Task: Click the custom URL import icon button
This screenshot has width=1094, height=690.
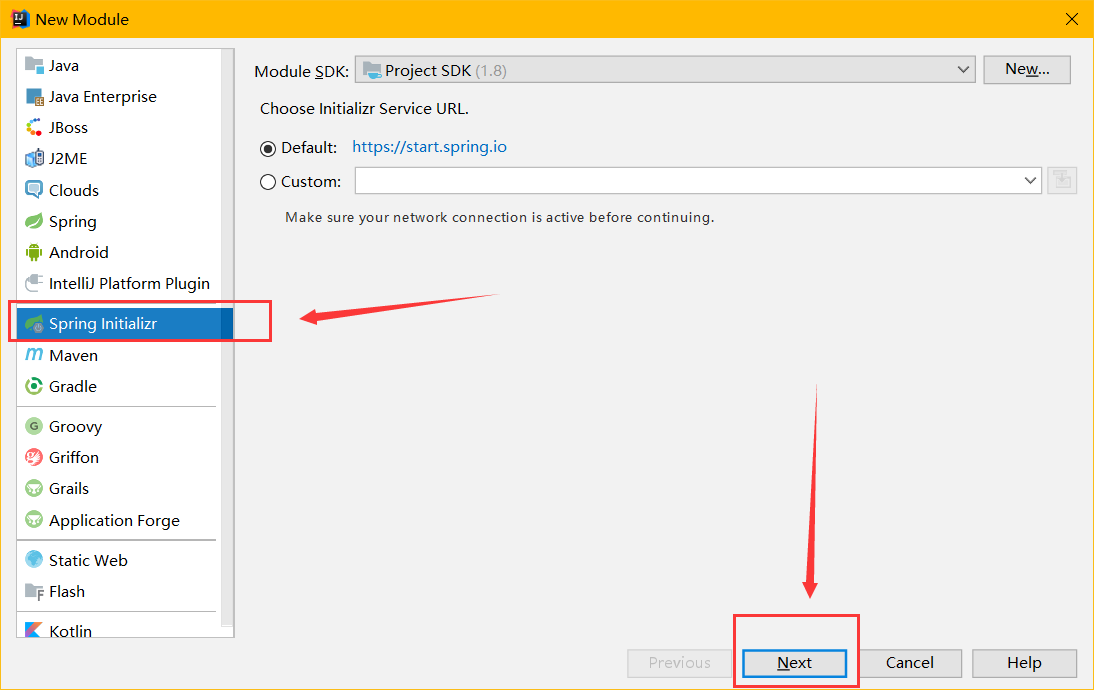Action: click(x=1062, y=181)
